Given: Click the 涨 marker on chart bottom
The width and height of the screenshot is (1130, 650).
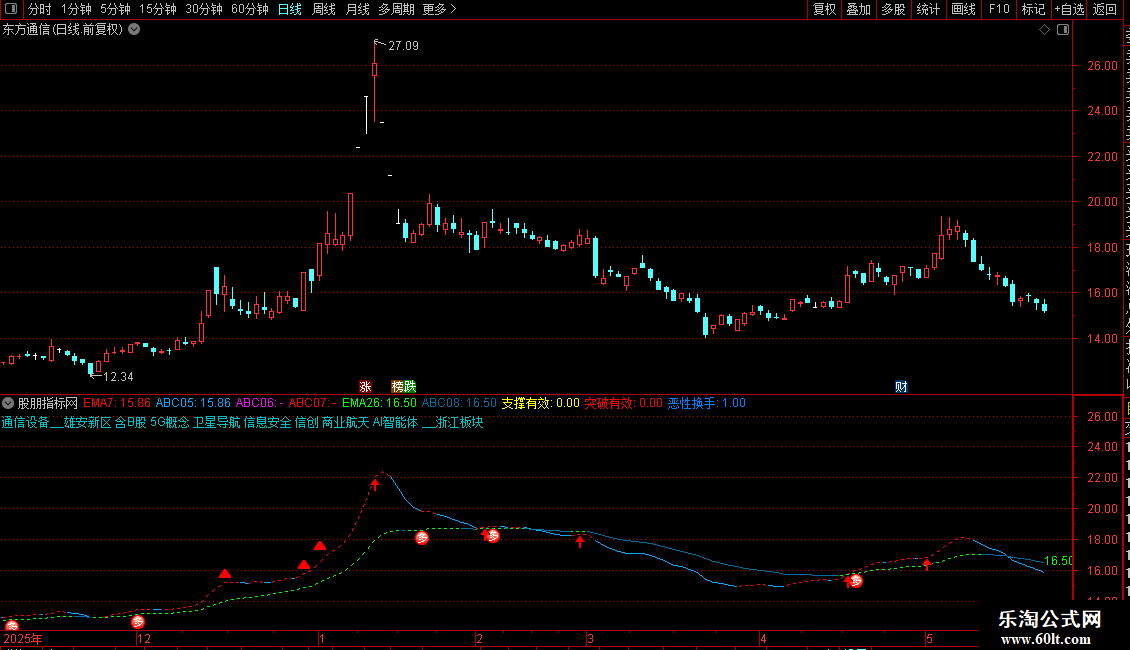Looking at the screenshot, I should click(x=365, y=386).
